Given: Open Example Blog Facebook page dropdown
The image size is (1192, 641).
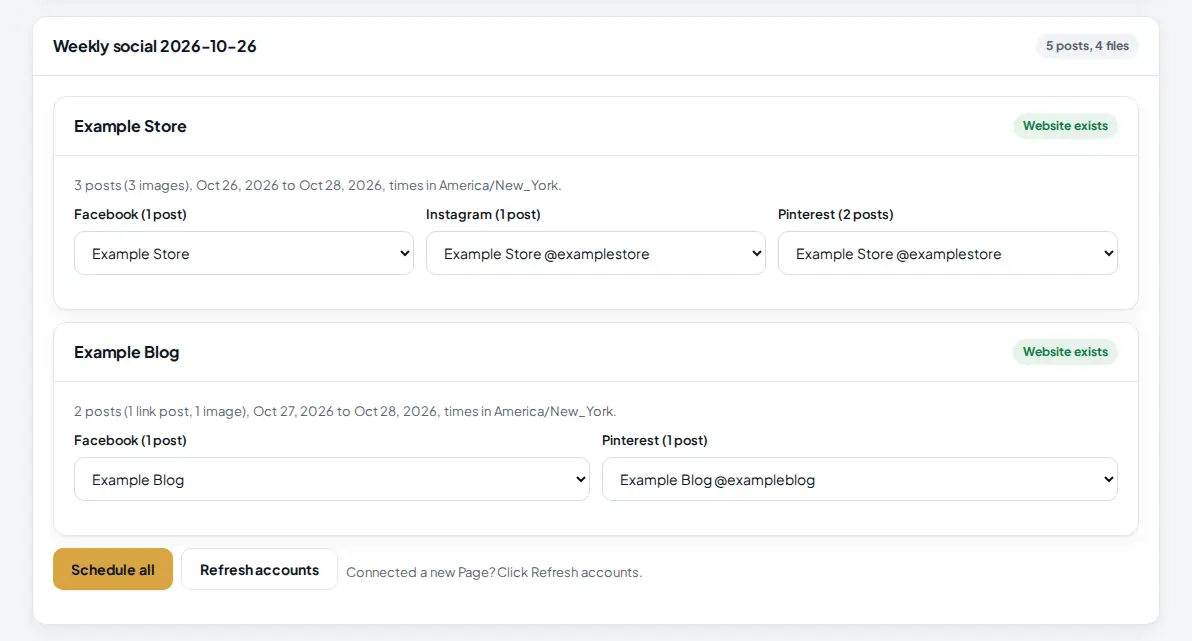Looking at the screenshot, I should pyautogui.click(x=331, y=479).
